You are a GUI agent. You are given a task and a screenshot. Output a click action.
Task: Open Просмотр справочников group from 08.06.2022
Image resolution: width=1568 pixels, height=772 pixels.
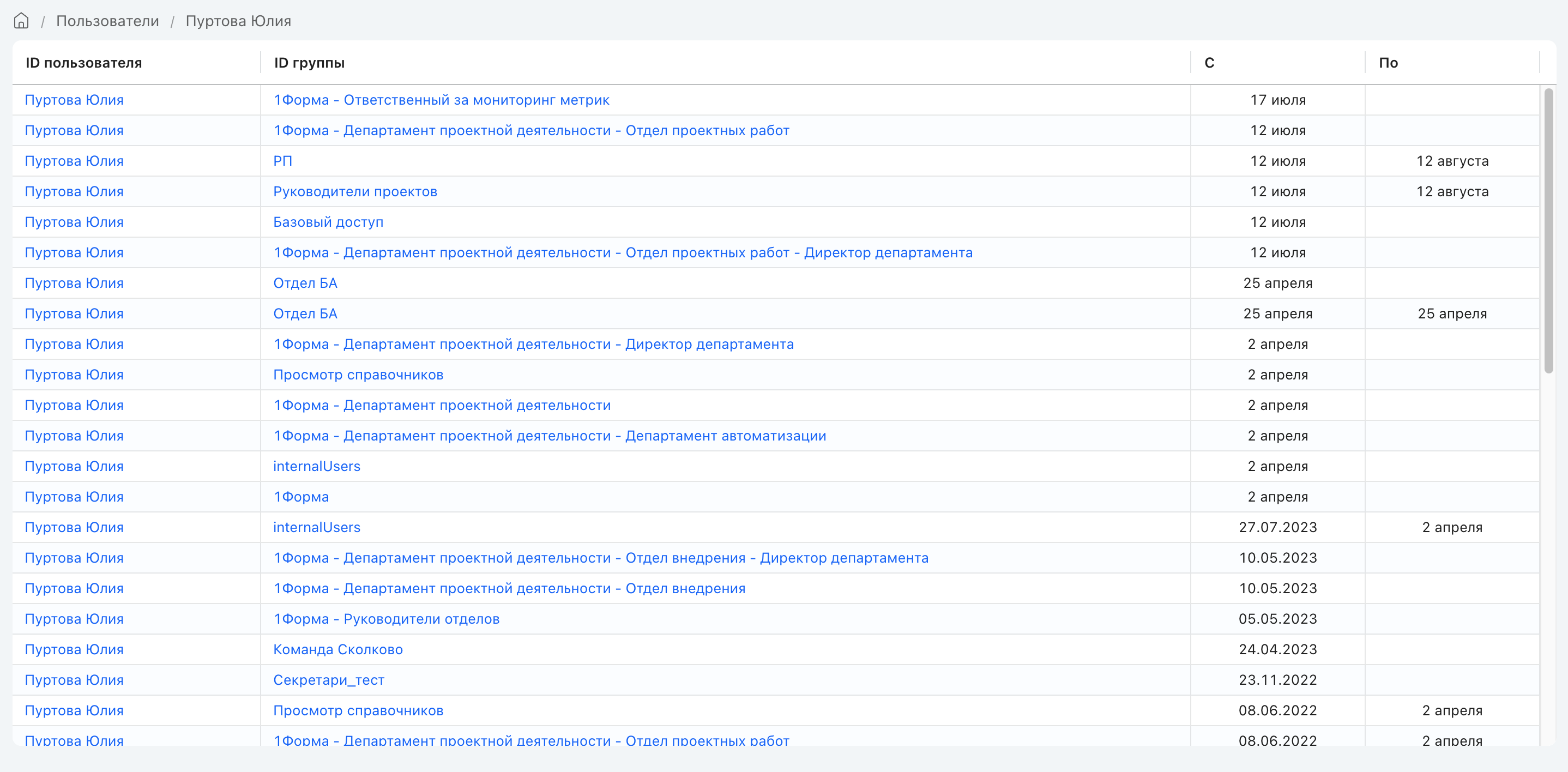[x=358, y=710]
